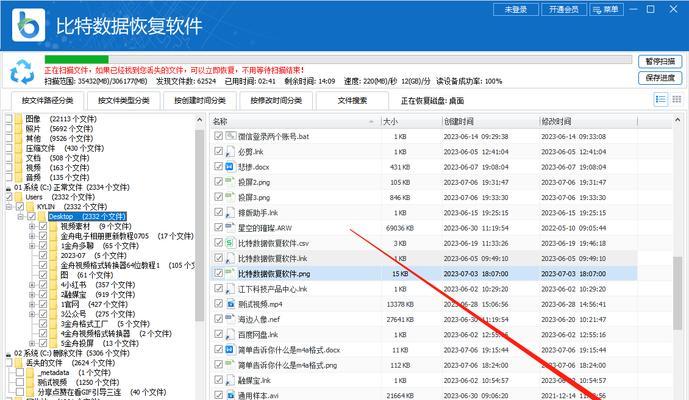689x400 pixels.
Task: Toggle checkbox for Desktop folder
Action: point(31,216)
